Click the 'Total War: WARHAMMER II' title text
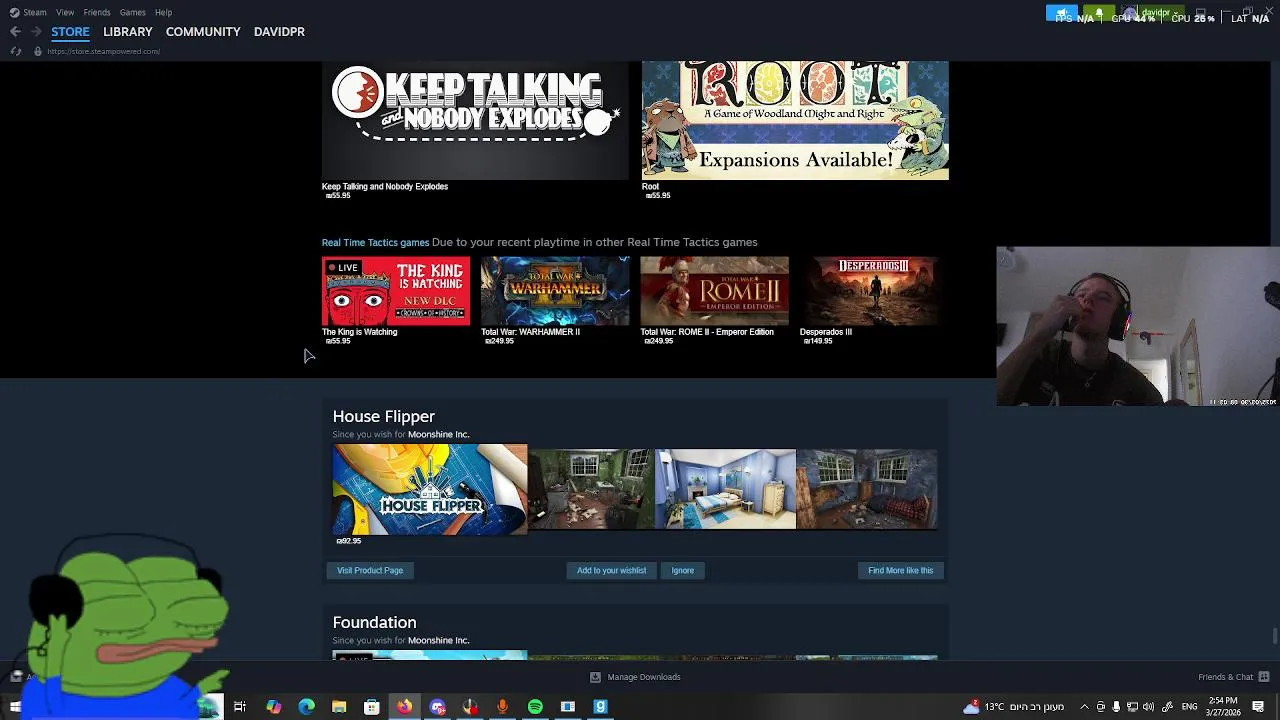Viewport: 1280px width, 720px height. tap(530, 332)
